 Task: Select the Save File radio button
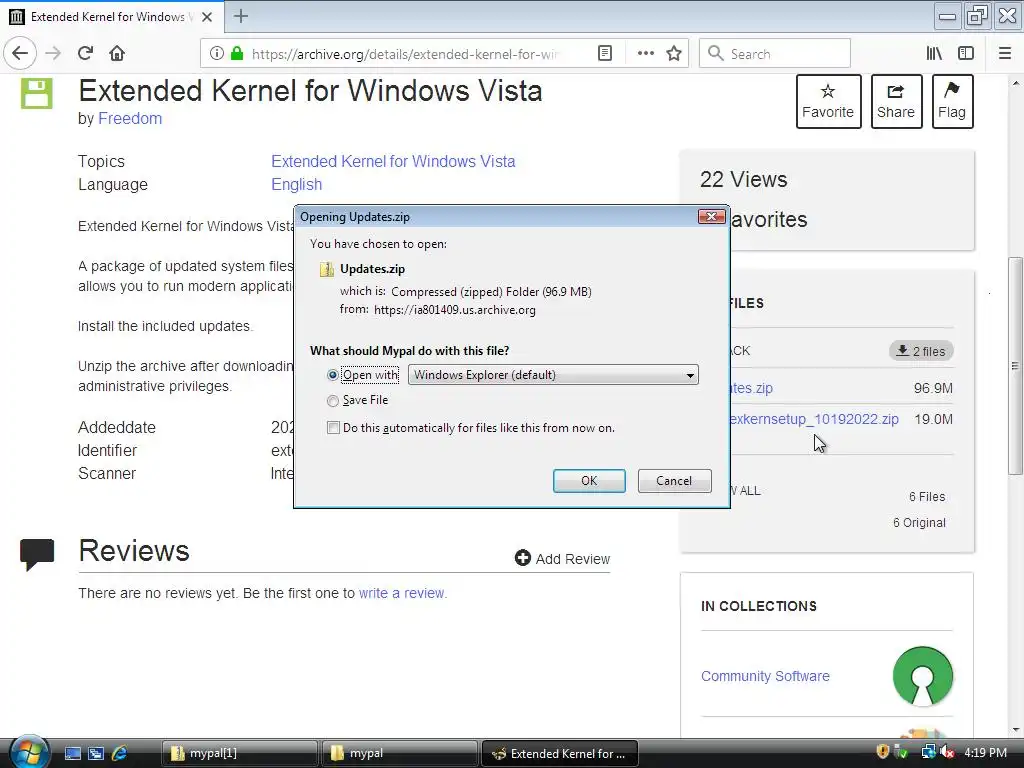tap(333, 400)
